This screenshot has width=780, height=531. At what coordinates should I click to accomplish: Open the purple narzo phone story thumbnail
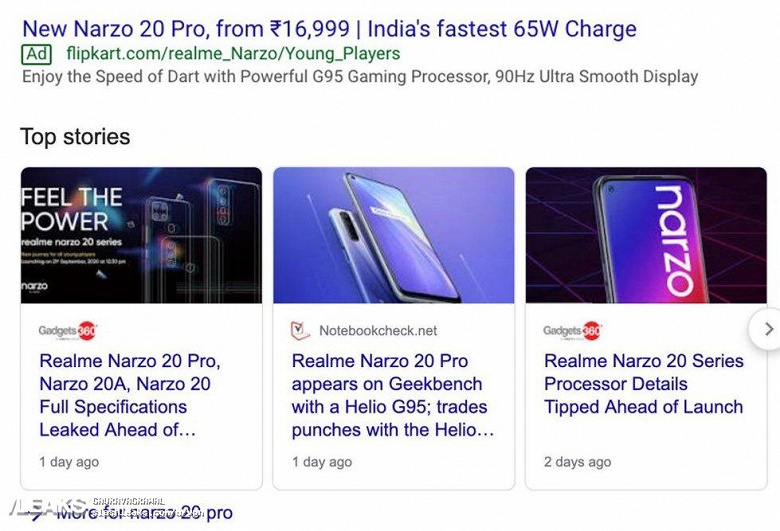[x=646, y=235]
